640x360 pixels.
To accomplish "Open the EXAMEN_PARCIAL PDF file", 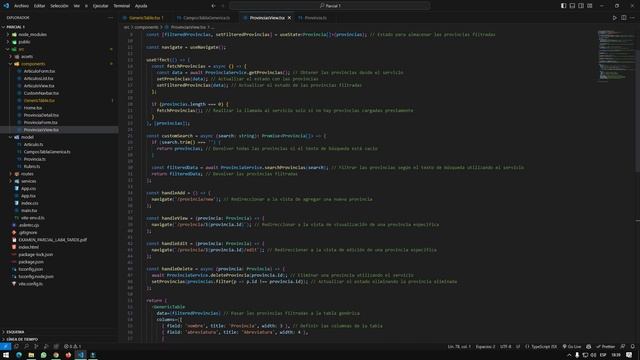I will click(x=53, y=240).
